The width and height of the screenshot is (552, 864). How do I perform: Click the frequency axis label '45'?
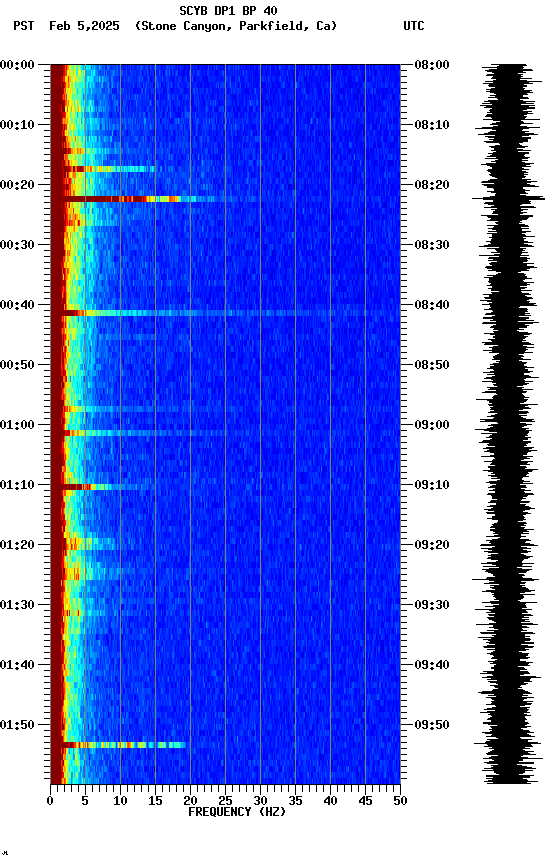click(x=365, y=801)
